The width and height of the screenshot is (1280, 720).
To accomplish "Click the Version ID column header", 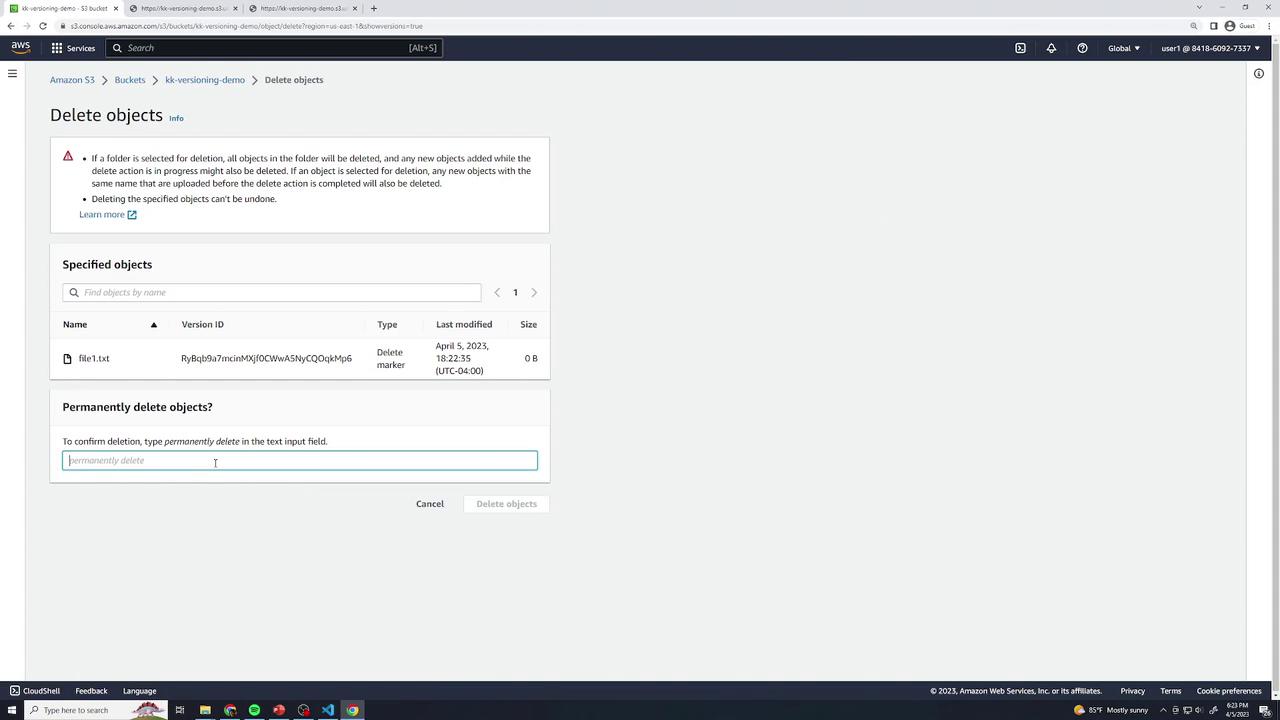I will (x=202, y=325).
